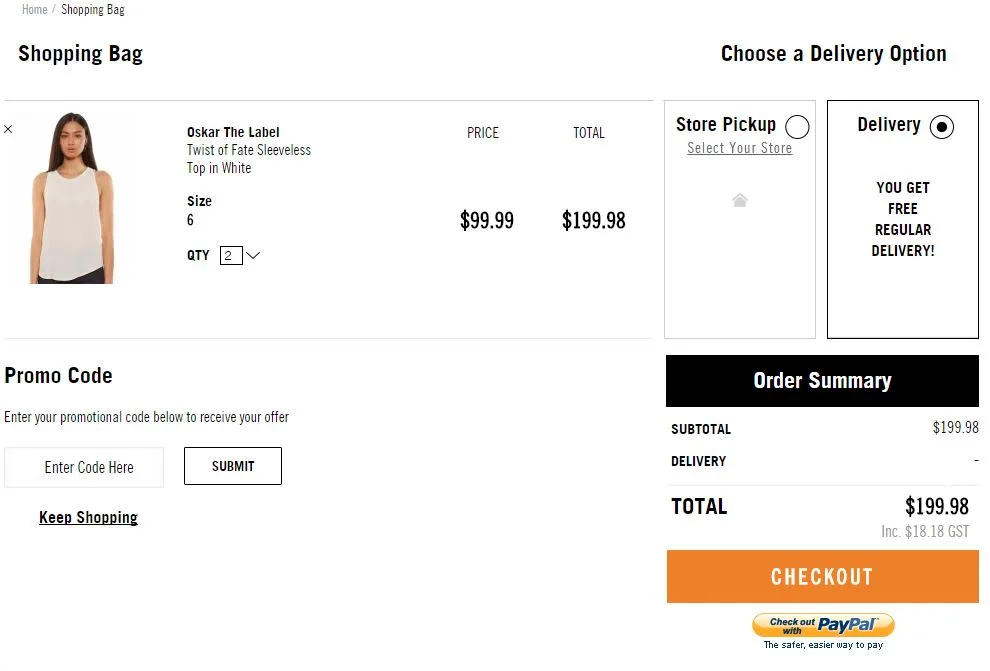Open the QTY dropdown arrow
This screenshot has width=990, height=671.
pos(253,255)
